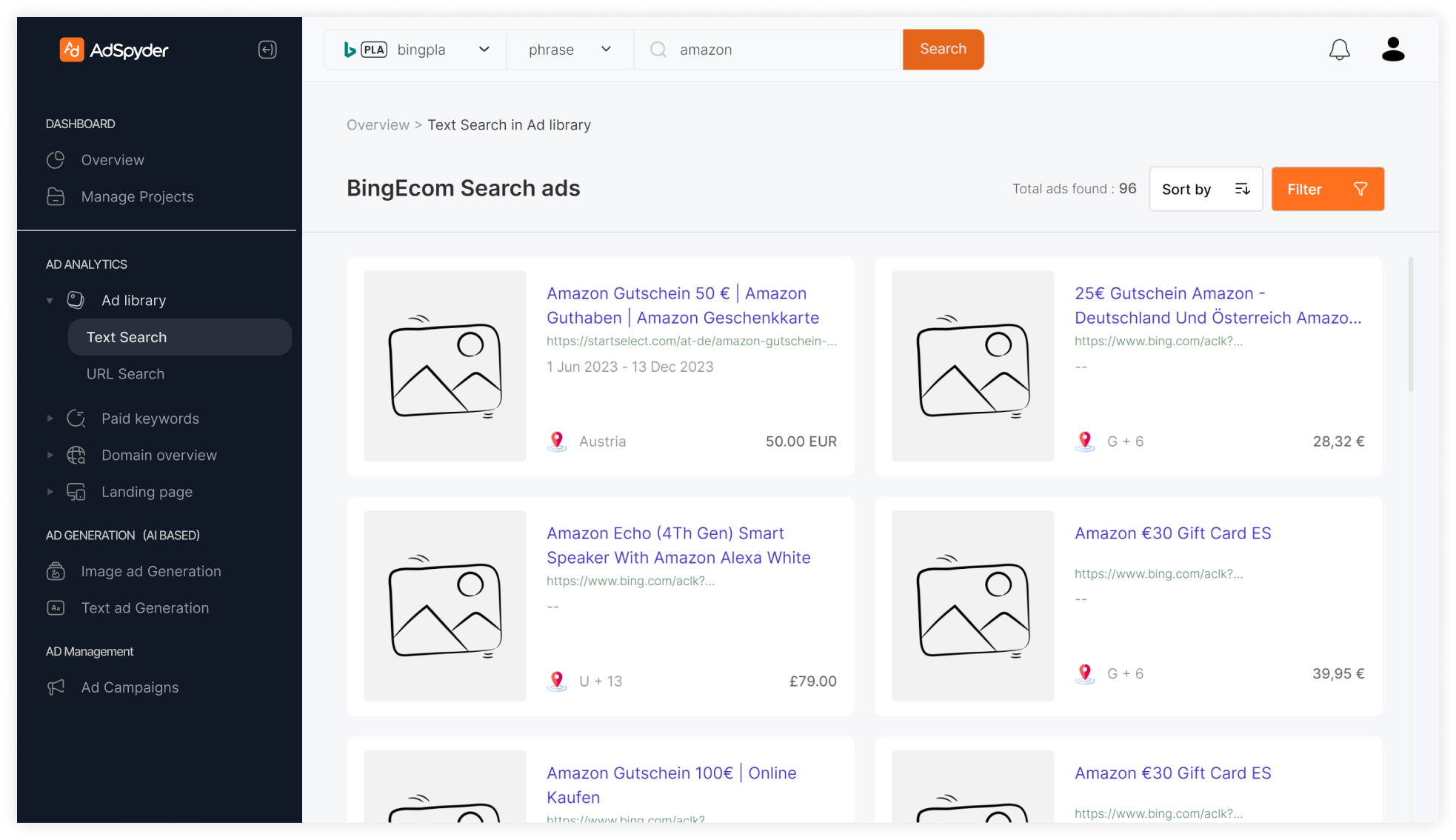Click the Ad library icon
This screenshot has width=1456, height=840.
(76, 300)
